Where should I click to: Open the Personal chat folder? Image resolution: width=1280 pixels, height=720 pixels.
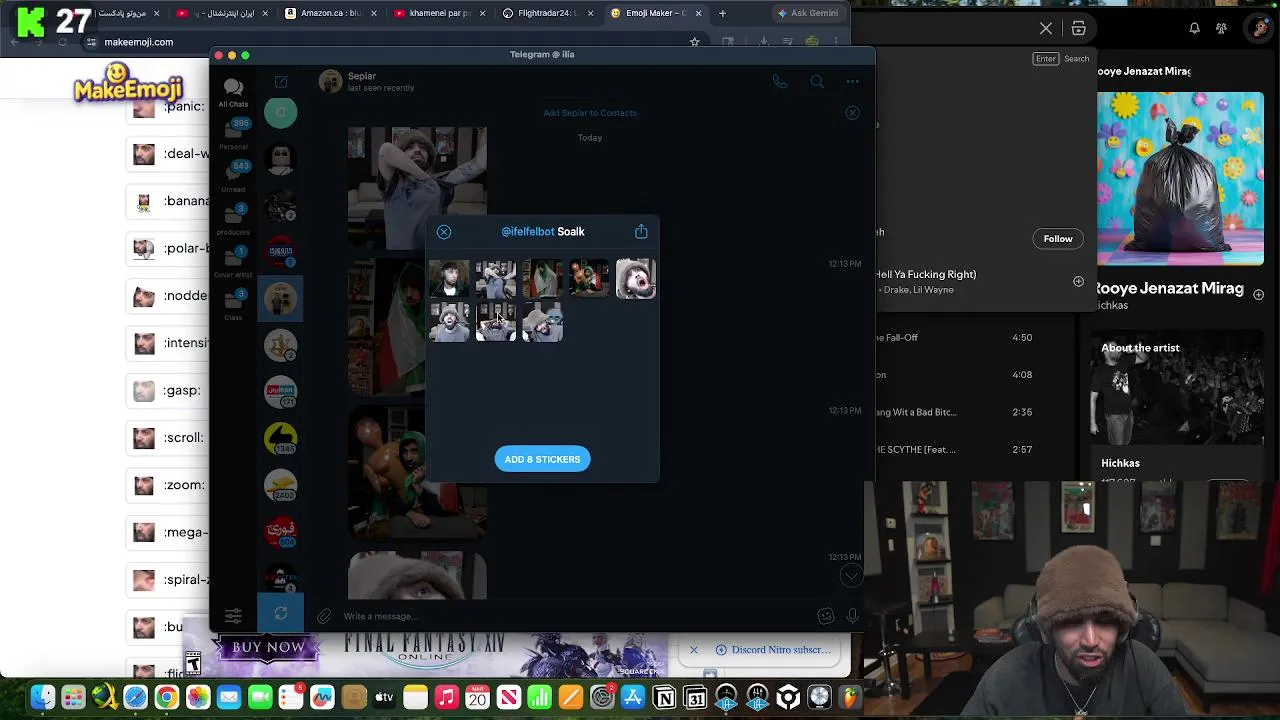click(233, 135)
